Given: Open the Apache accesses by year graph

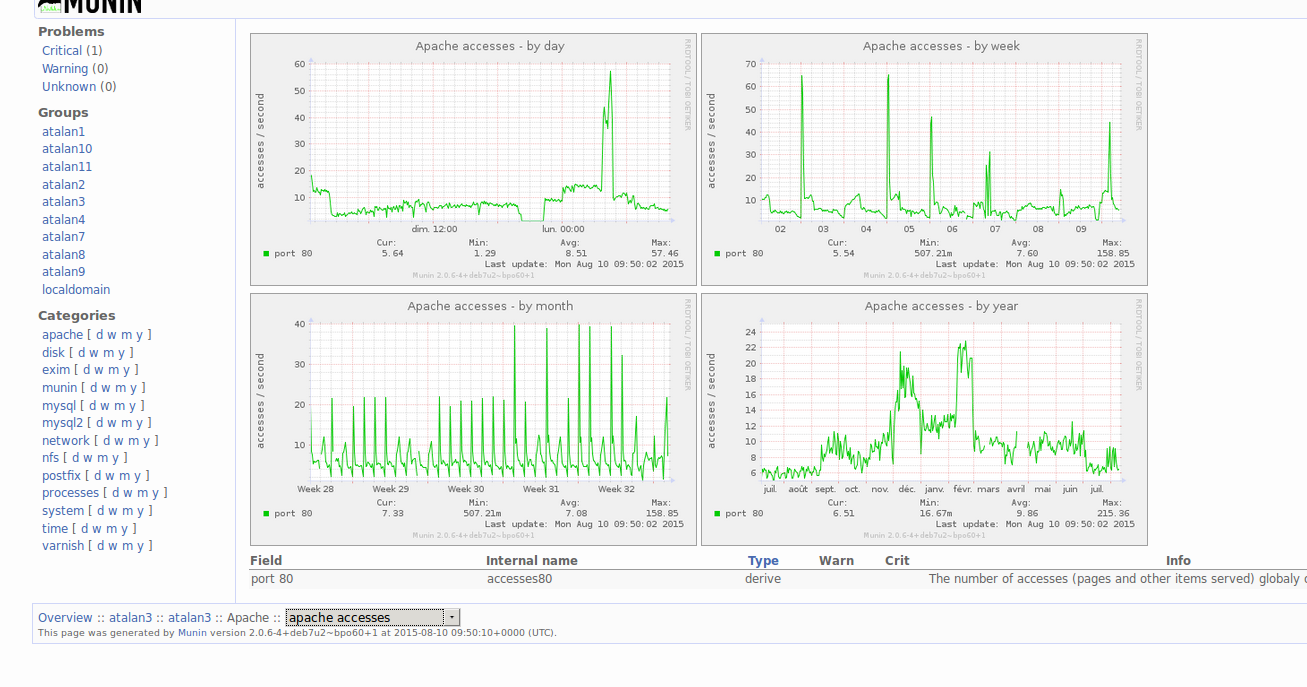Looking at the screenshot, I should pos(924,419).
